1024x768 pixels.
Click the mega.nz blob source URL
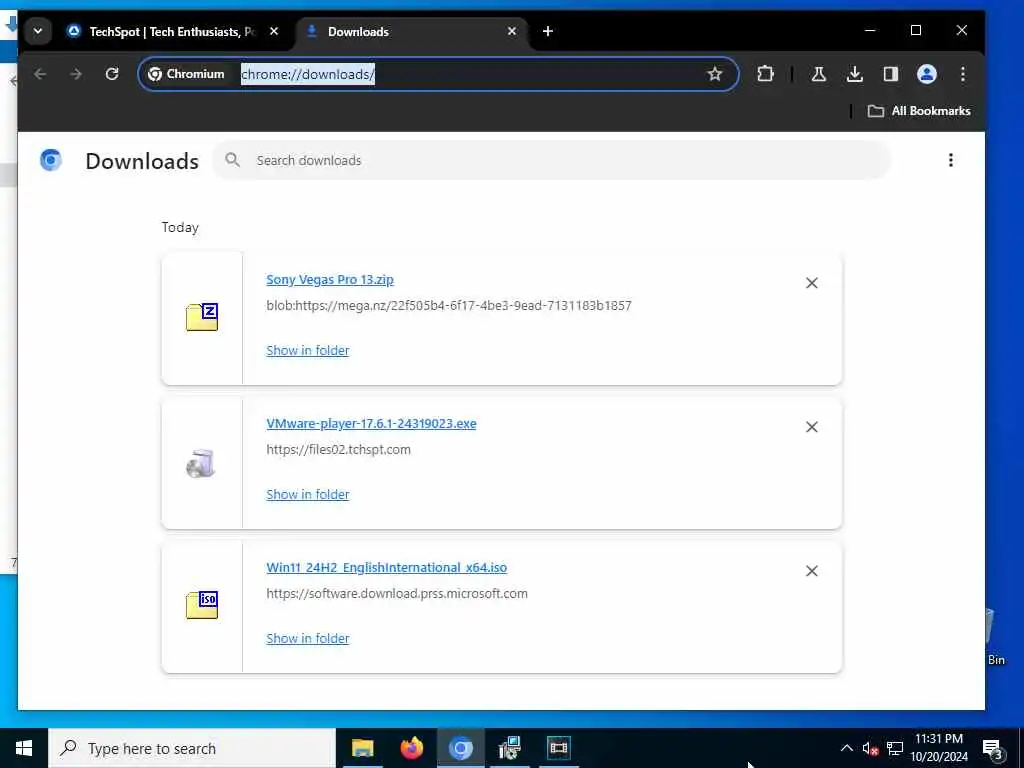(449, 306)
